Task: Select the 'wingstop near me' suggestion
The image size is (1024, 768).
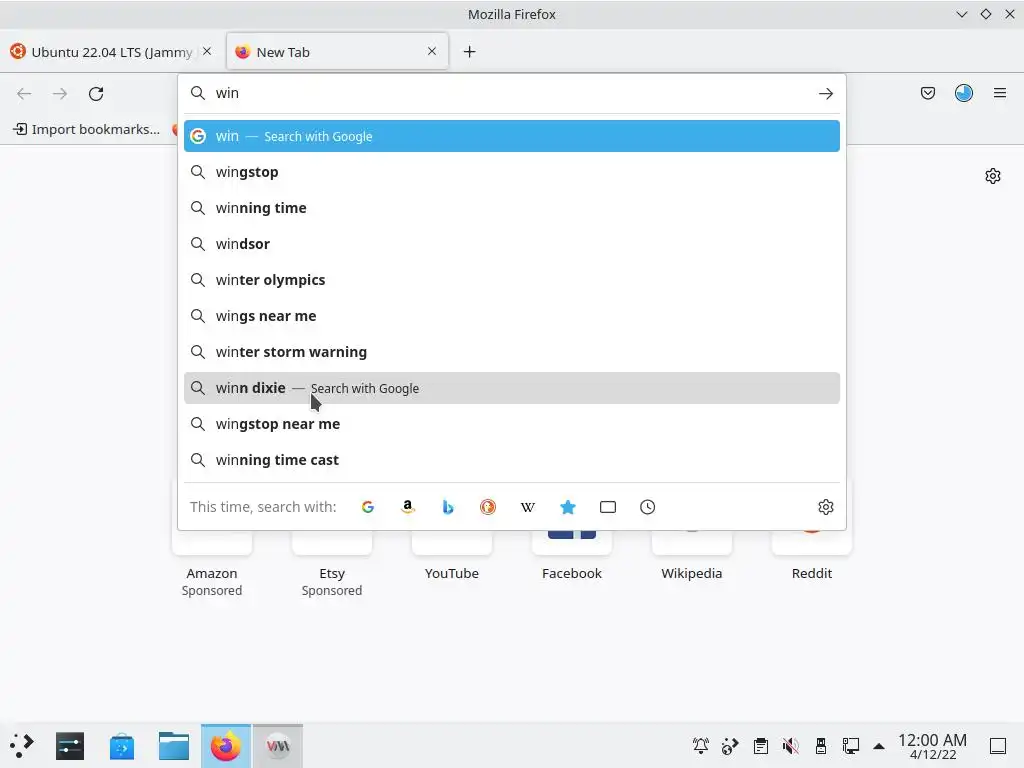Action: click(512, 424)
